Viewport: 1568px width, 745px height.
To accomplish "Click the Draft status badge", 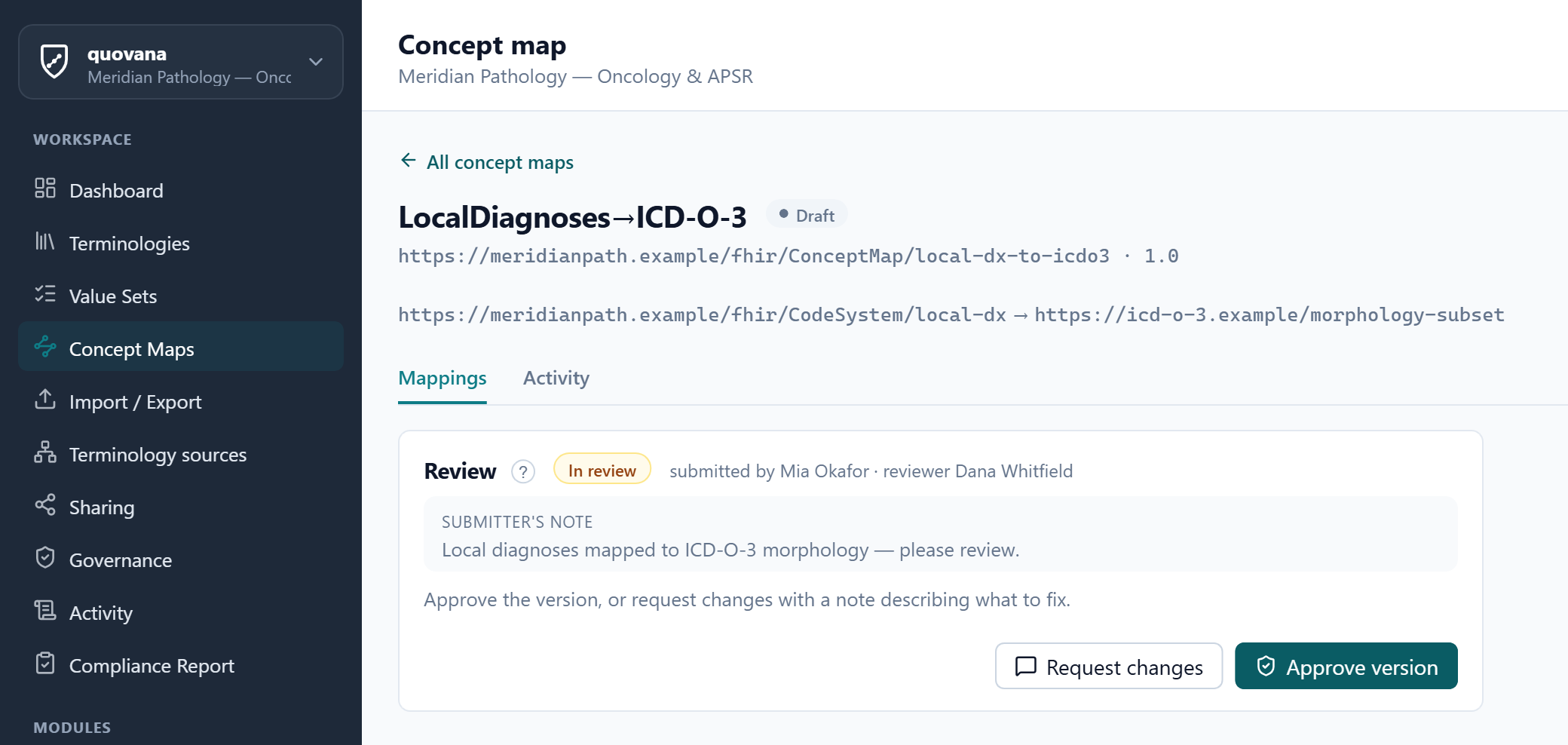I will click(x=807, y=216).
